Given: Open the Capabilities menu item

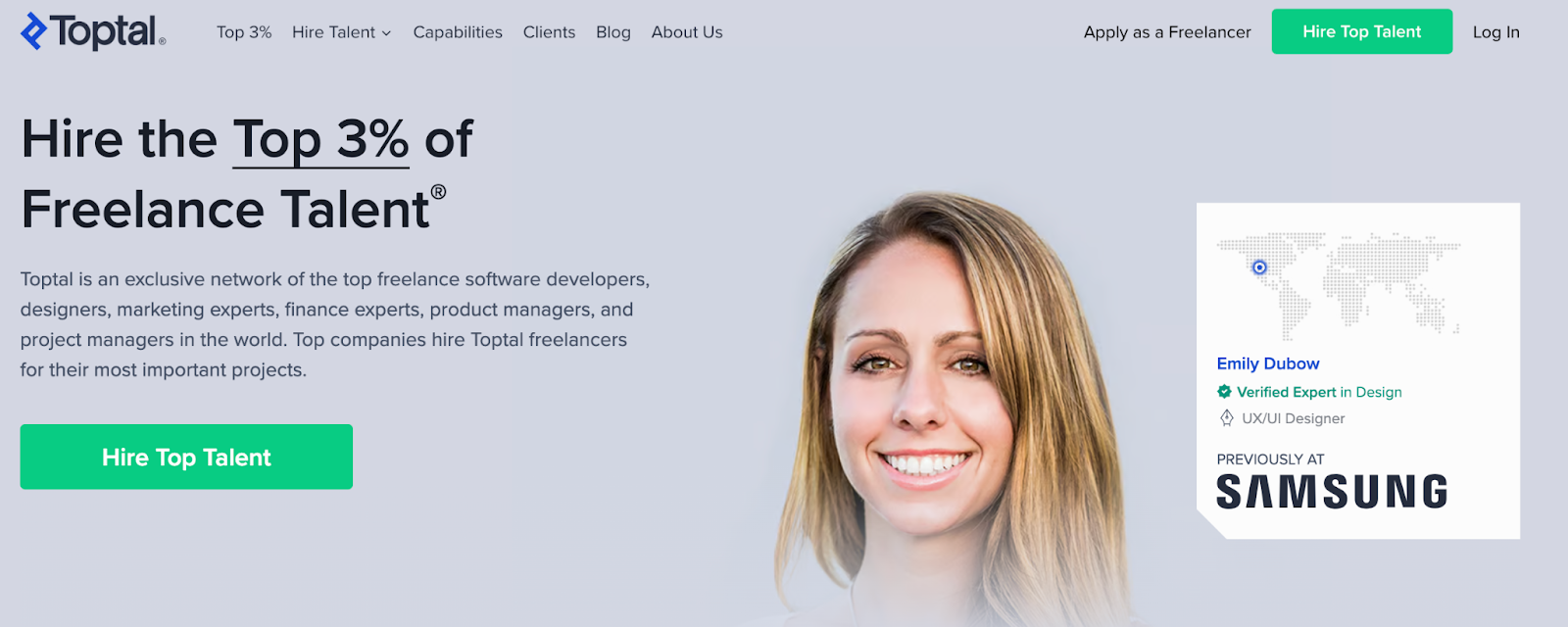Looking at the screenshot, I should [458, 32].
